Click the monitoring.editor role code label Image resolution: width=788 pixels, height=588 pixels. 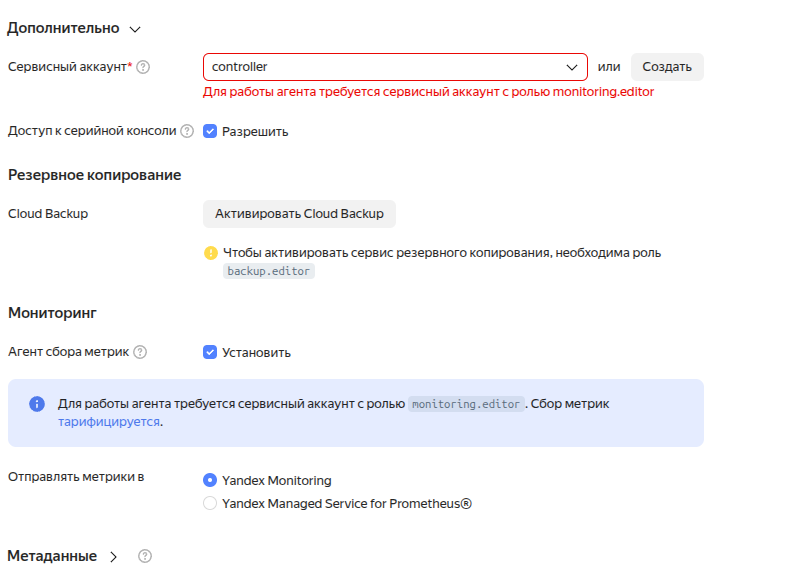pos(466,404)
